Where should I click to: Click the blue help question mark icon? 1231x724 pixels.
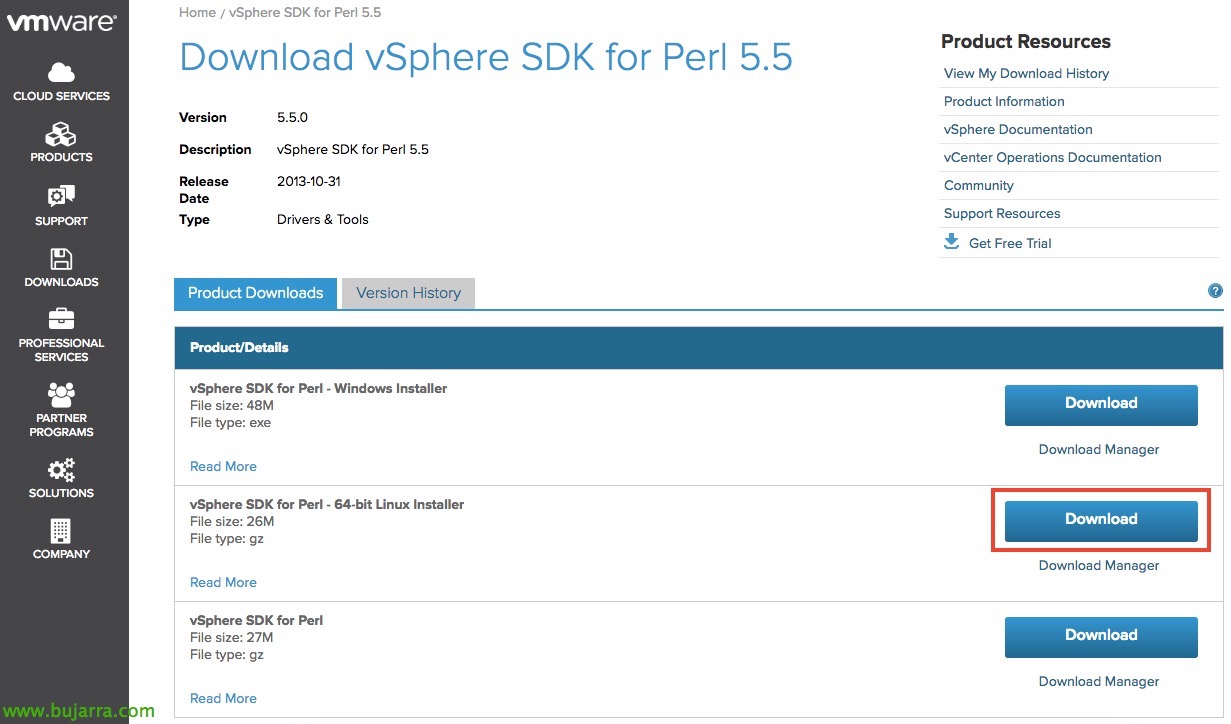click(1215, 291)
